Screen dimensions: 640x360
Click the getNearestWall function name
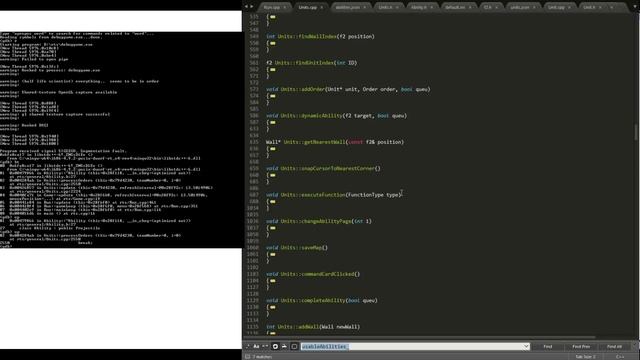[x=325, y=142]
